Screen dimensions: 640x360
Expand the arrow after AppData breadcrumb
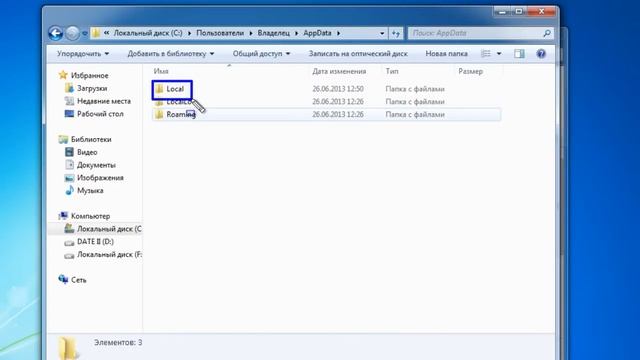point(338,33)
